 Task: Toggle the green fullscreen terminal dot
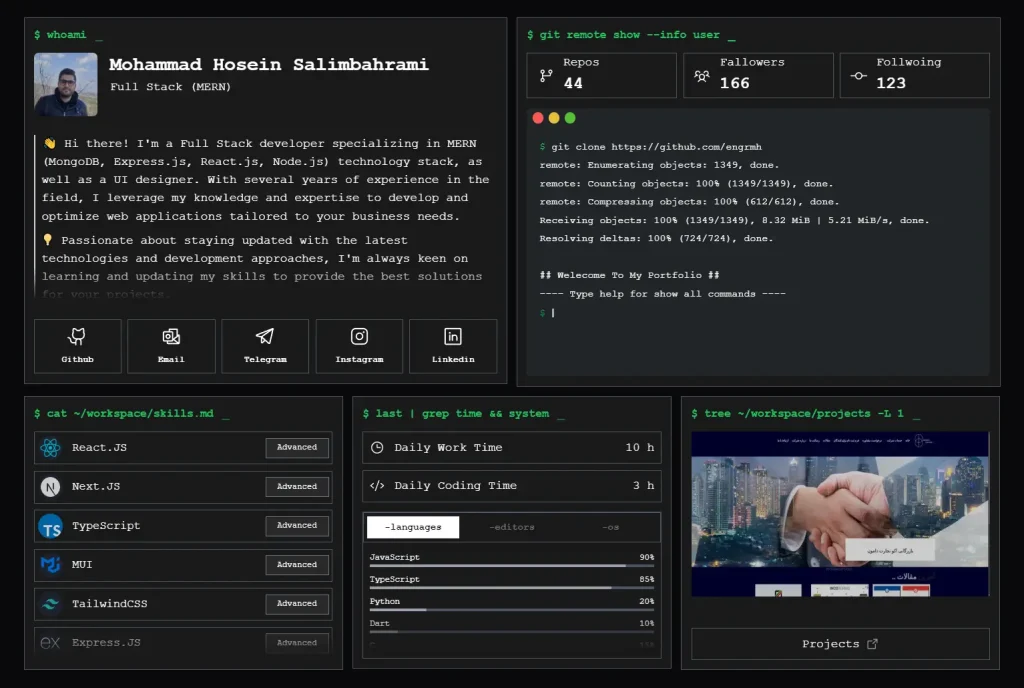(x=569, y=117)
